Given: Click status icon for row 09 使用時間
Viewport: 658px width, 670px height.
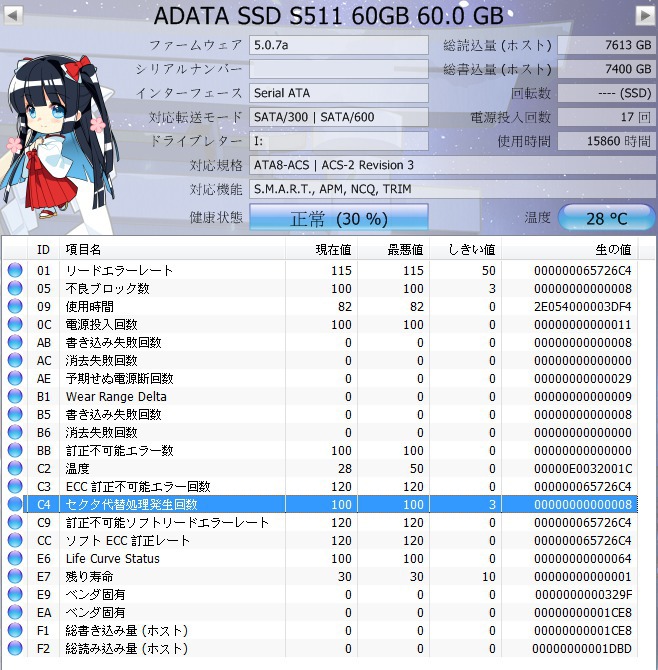Looking at the screenshot, I should pyautogui.click(x=15, y=306).
